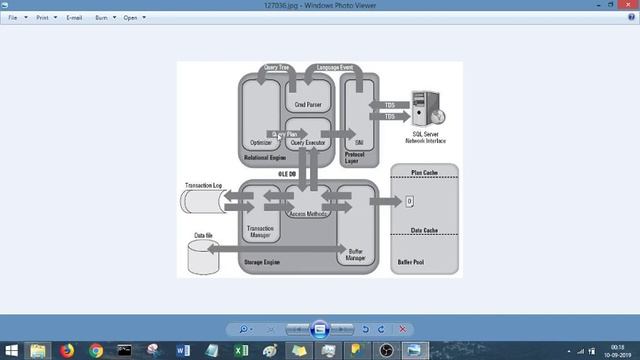The image size is (640, 360).
Task: Click the displayed SQL Server architecture image
Action: [320, 170]
